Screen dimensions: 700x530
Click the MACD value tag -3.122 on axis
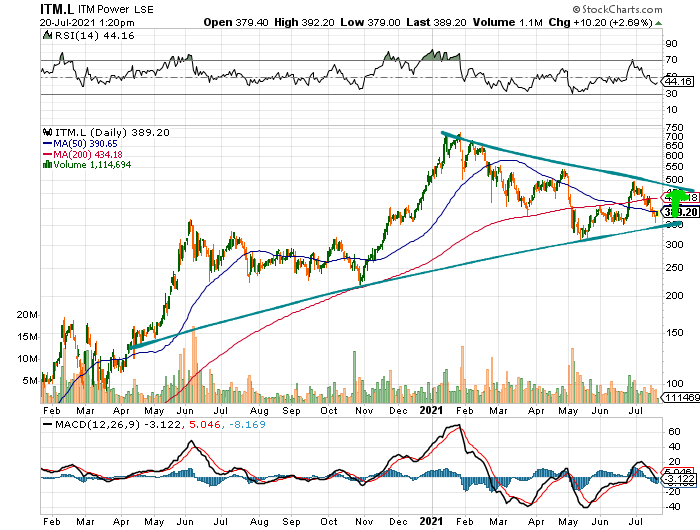(678, 479)
